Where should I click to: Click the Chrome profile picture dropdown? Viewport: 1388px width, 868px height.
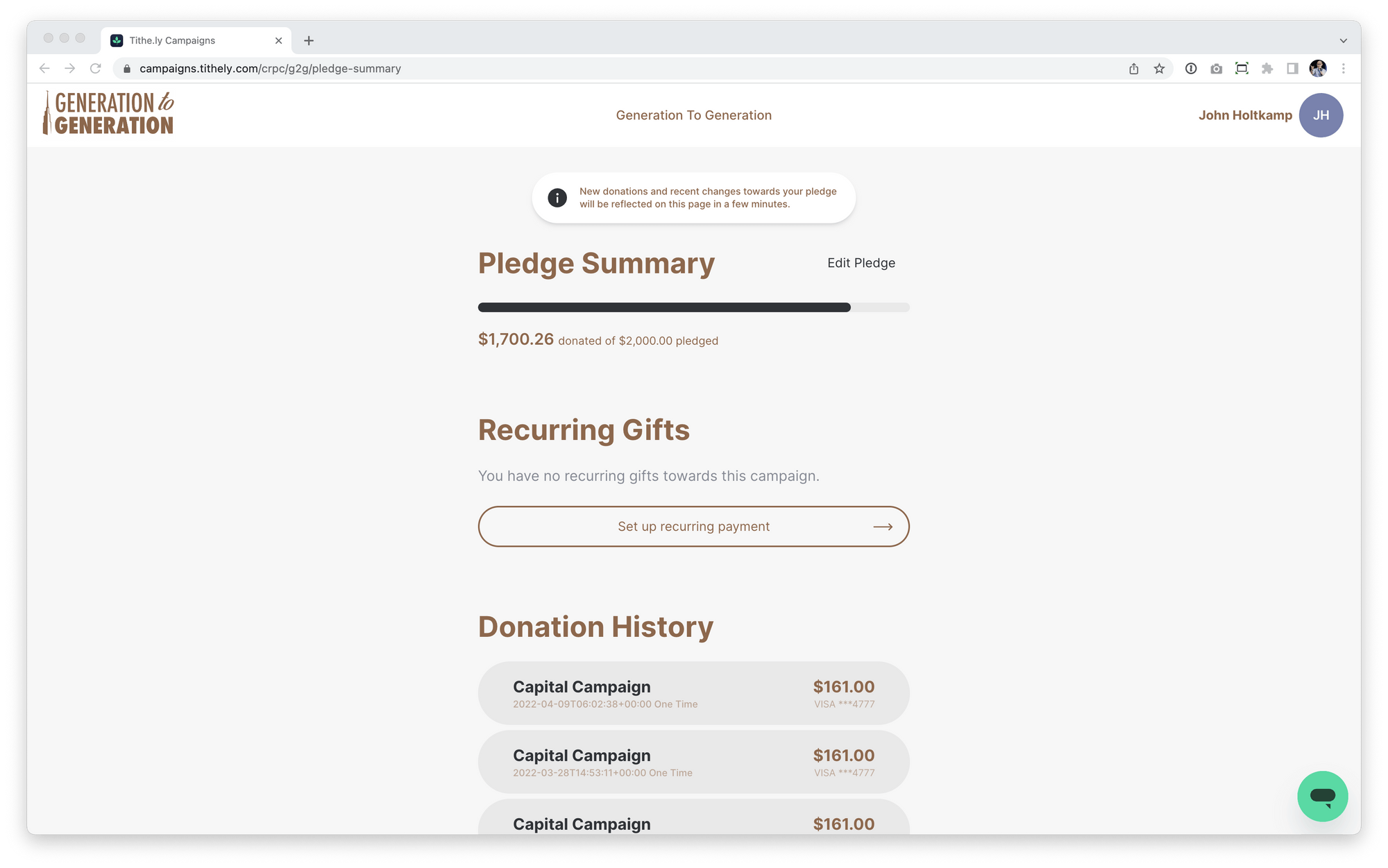1317,68
